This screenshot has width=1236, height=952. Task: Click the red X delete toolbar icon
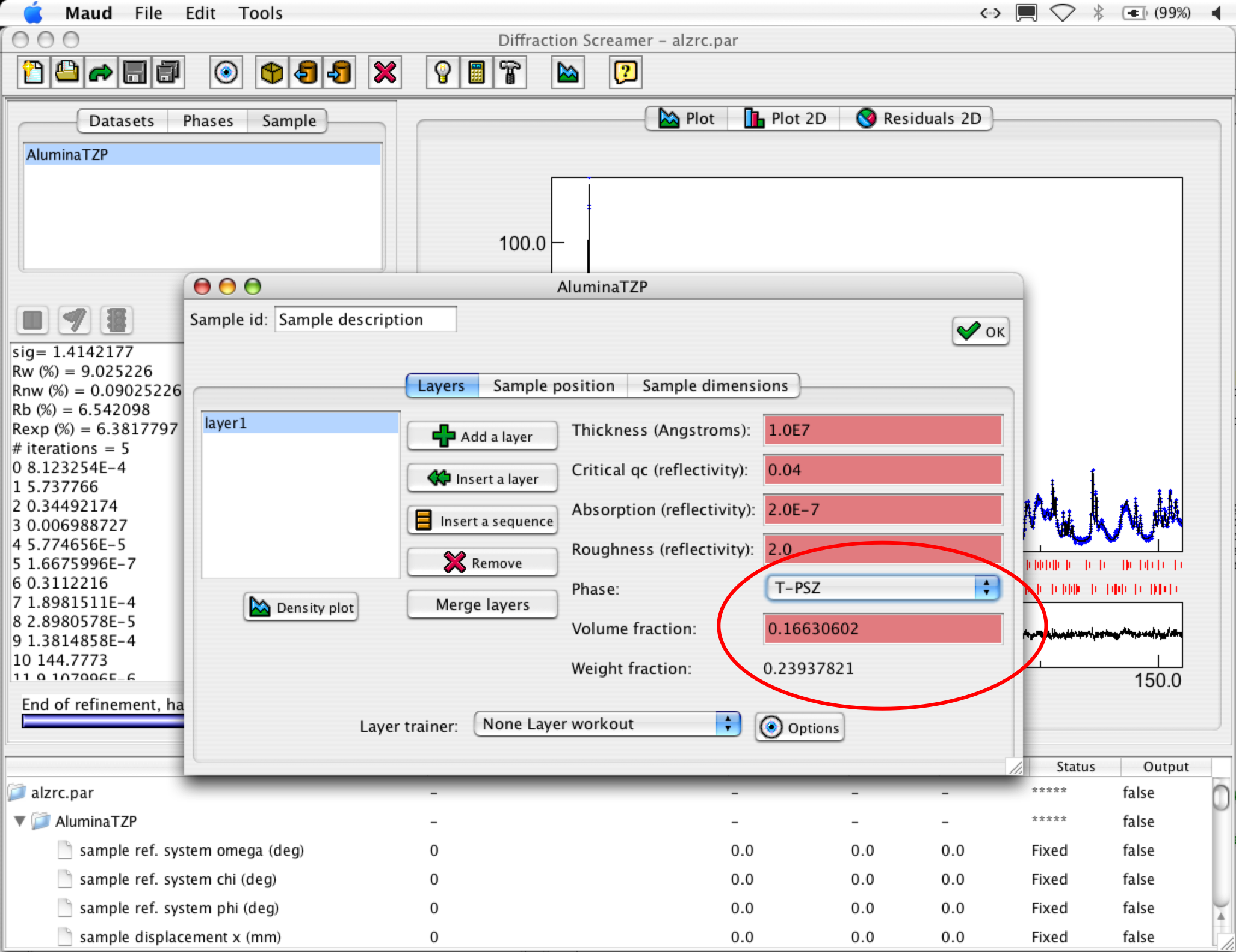pos(385,73)
